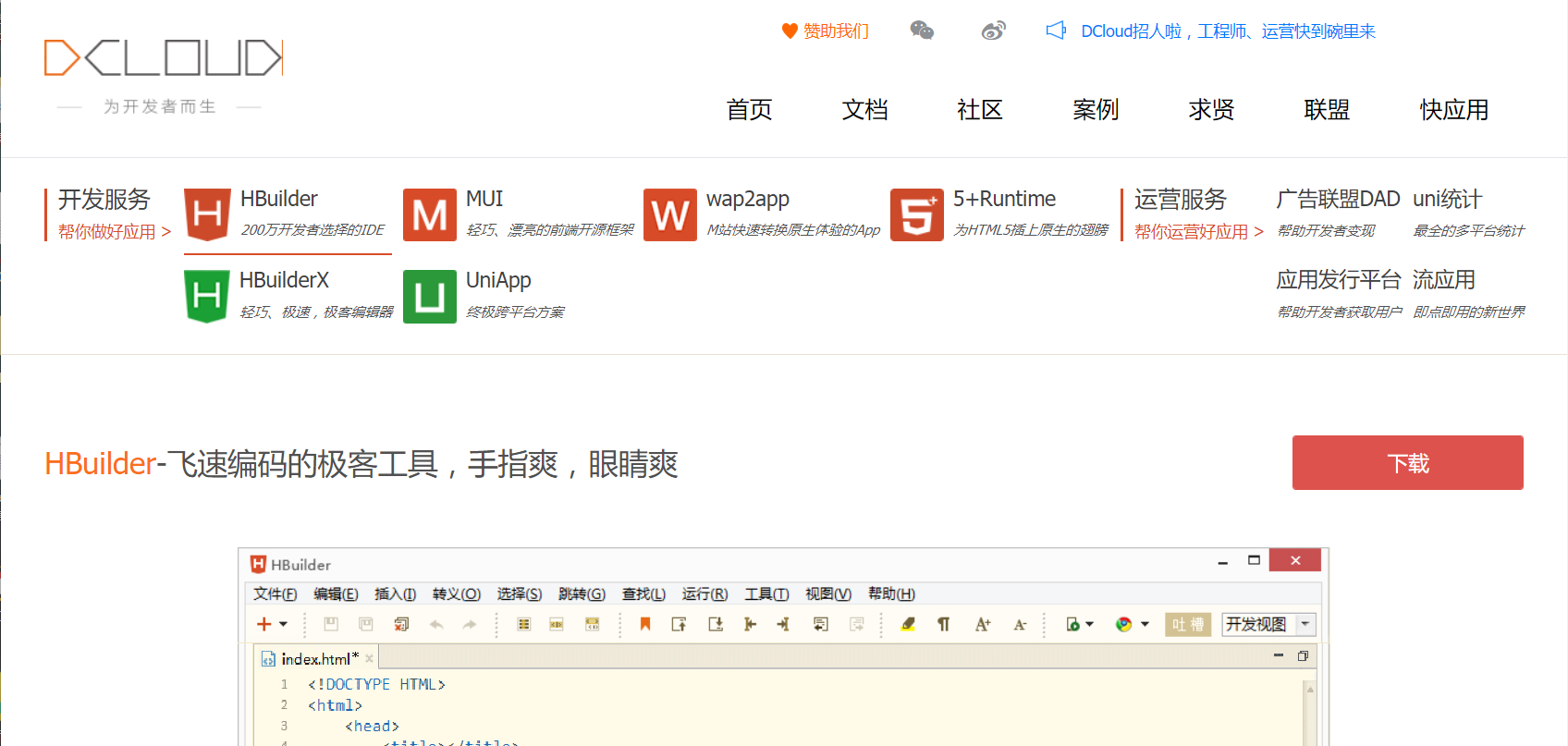The height and width of the screenshot is (746, 1568).
Task: Click the red 下载 download button
Action: [x=1407, y=462]
